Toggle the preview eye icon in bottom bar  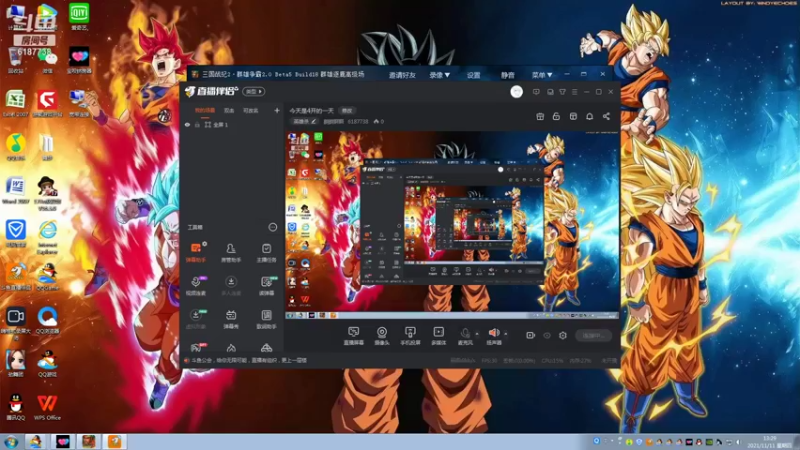click(x=547, y=335)
